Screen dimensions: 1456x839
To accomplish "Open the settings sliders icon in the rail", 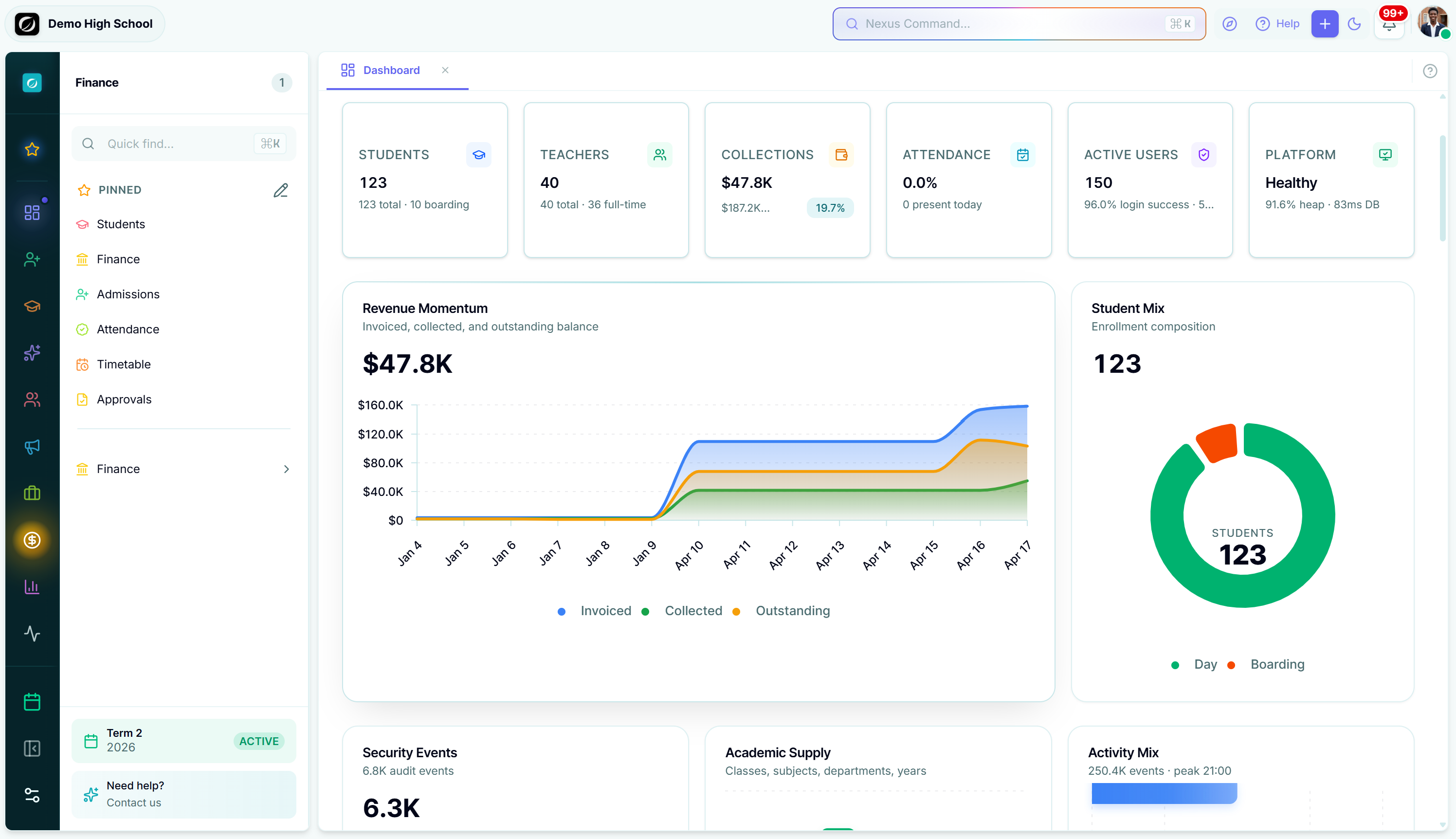I will coord(32,795).
